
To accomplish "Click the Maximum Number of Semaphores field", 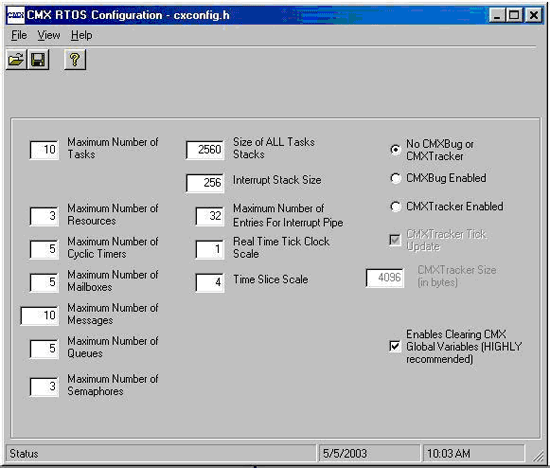I will point(44,387).
